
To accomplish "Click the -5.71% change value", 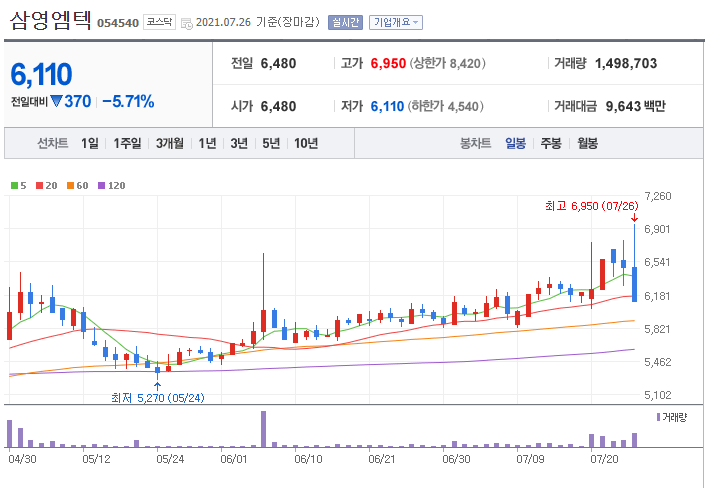I will 128,102.
